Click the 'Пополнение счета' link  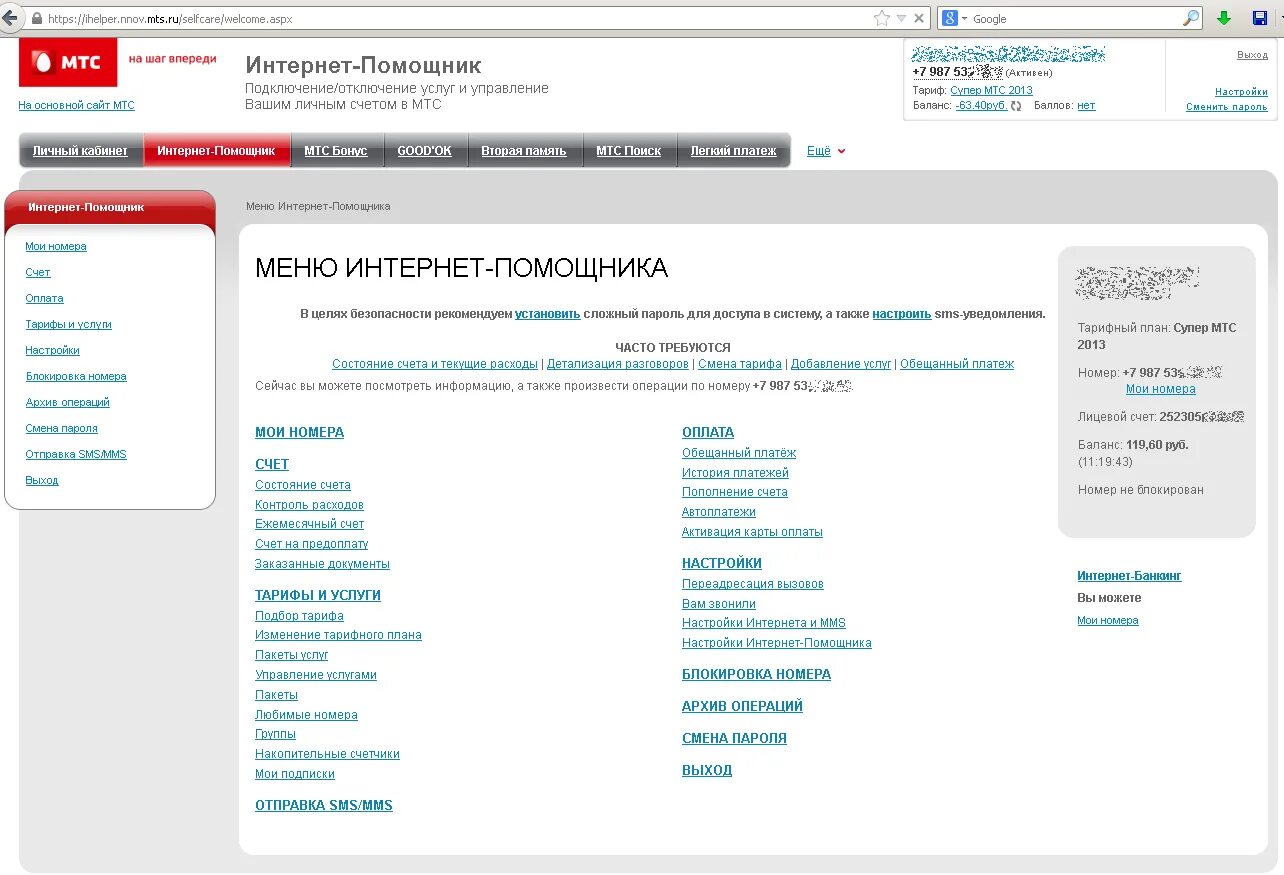tap(735, 492)
